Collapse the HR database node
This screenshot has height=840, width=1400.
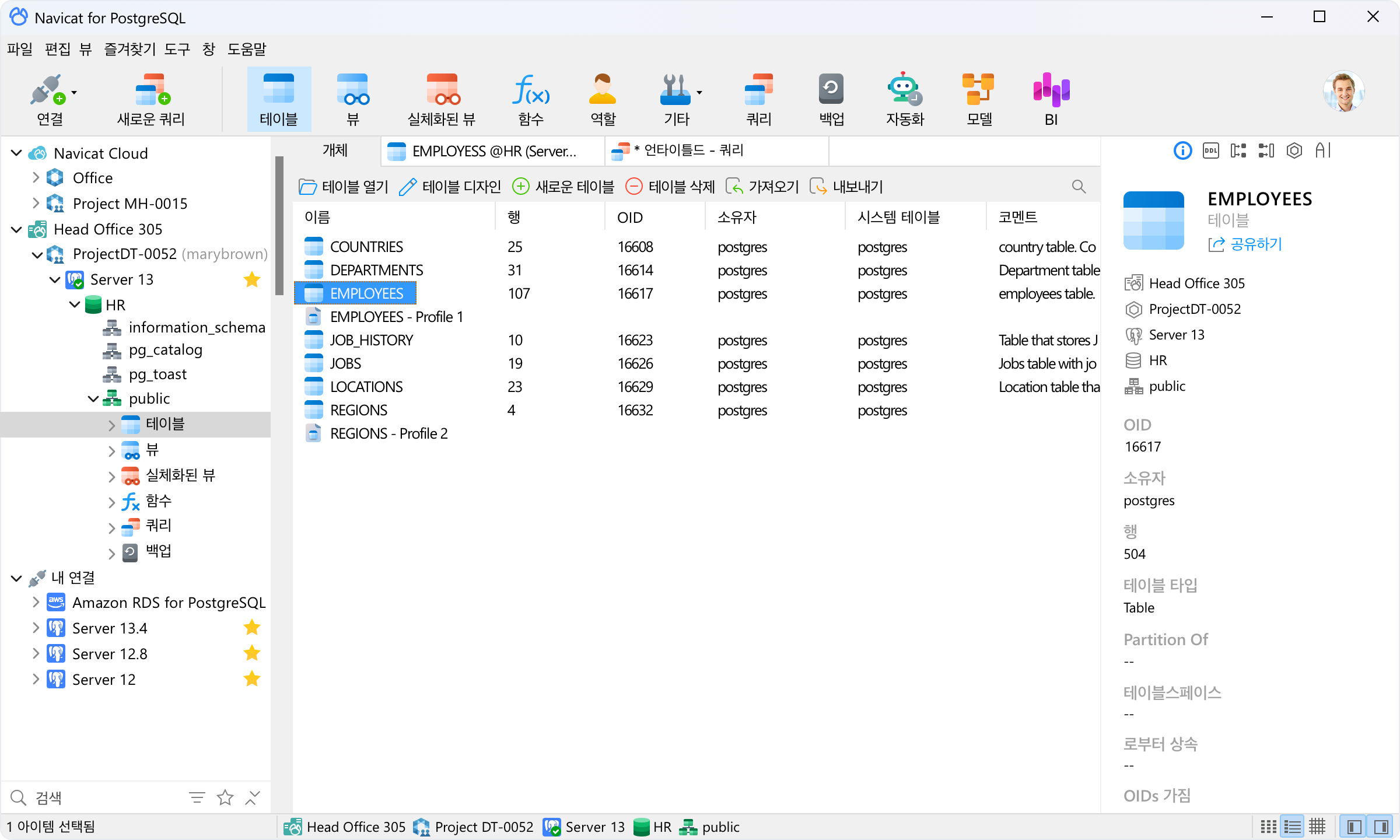point(75,304)
